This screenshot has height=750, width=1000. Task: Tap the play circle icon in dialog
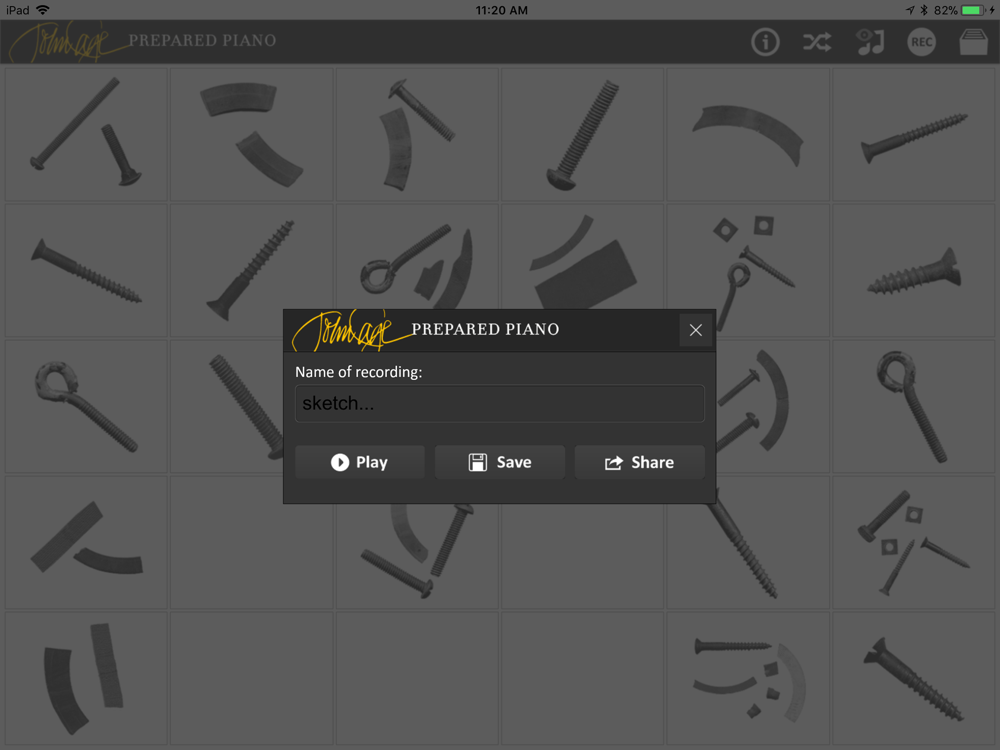340,462
